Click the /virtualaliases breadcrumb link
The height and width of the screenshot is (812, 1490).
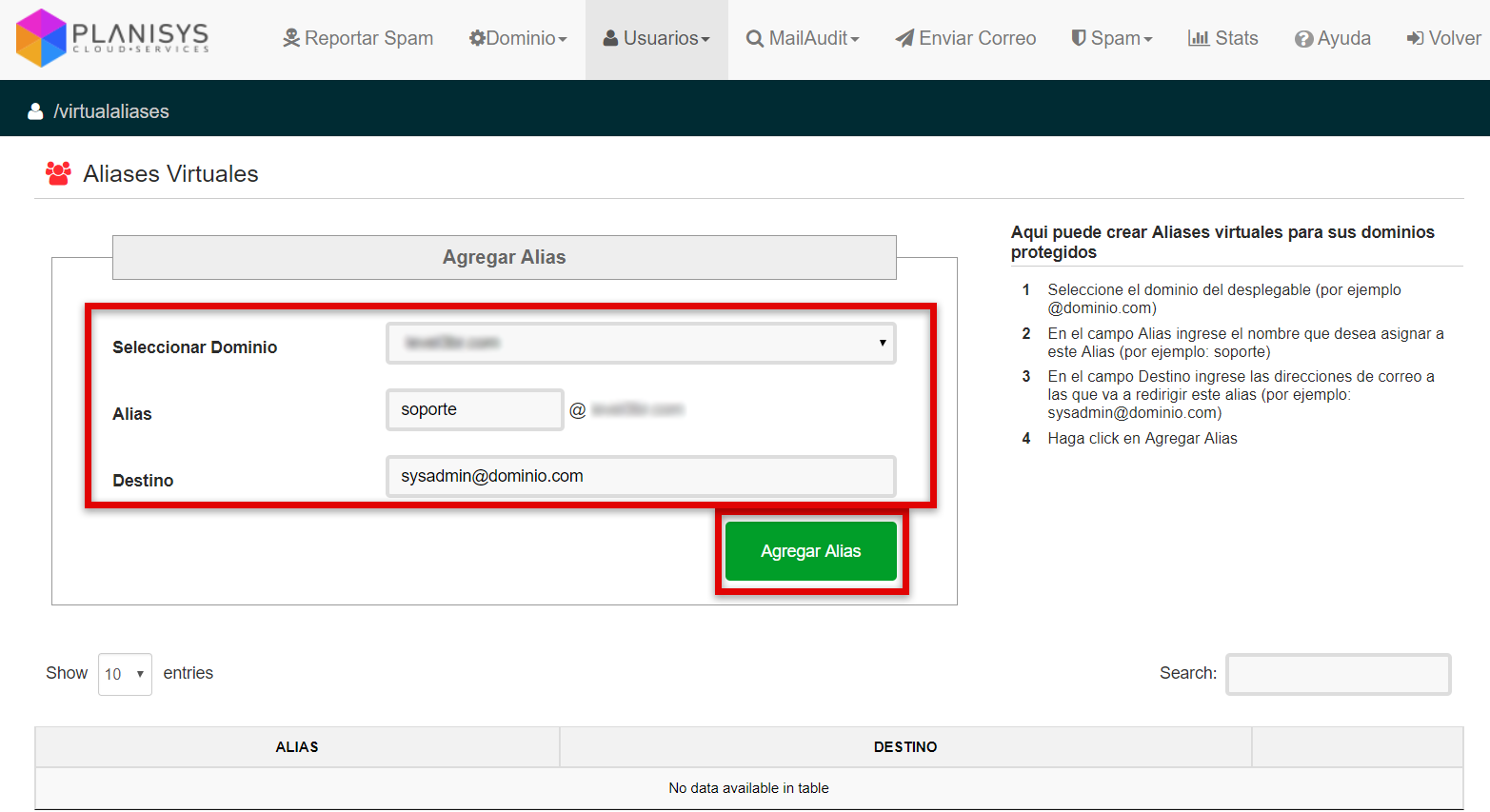[111, 111]
